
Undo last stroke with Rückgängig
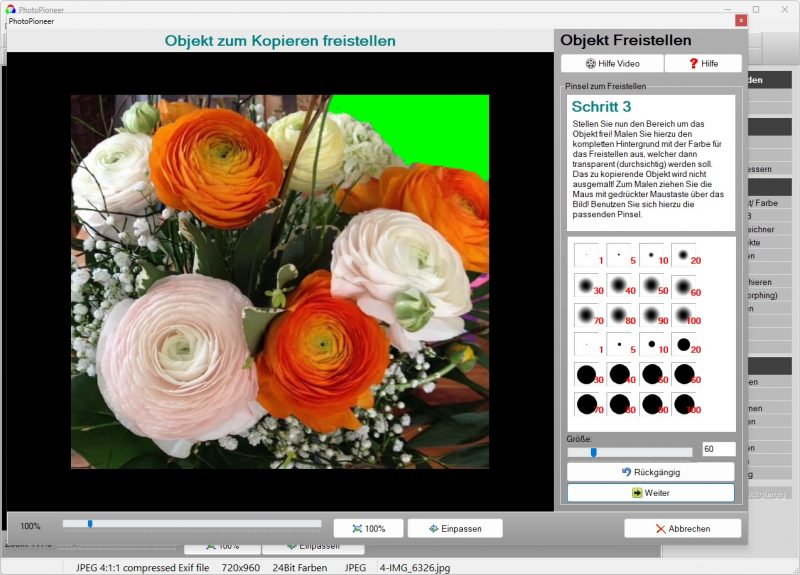pos(650,471)
